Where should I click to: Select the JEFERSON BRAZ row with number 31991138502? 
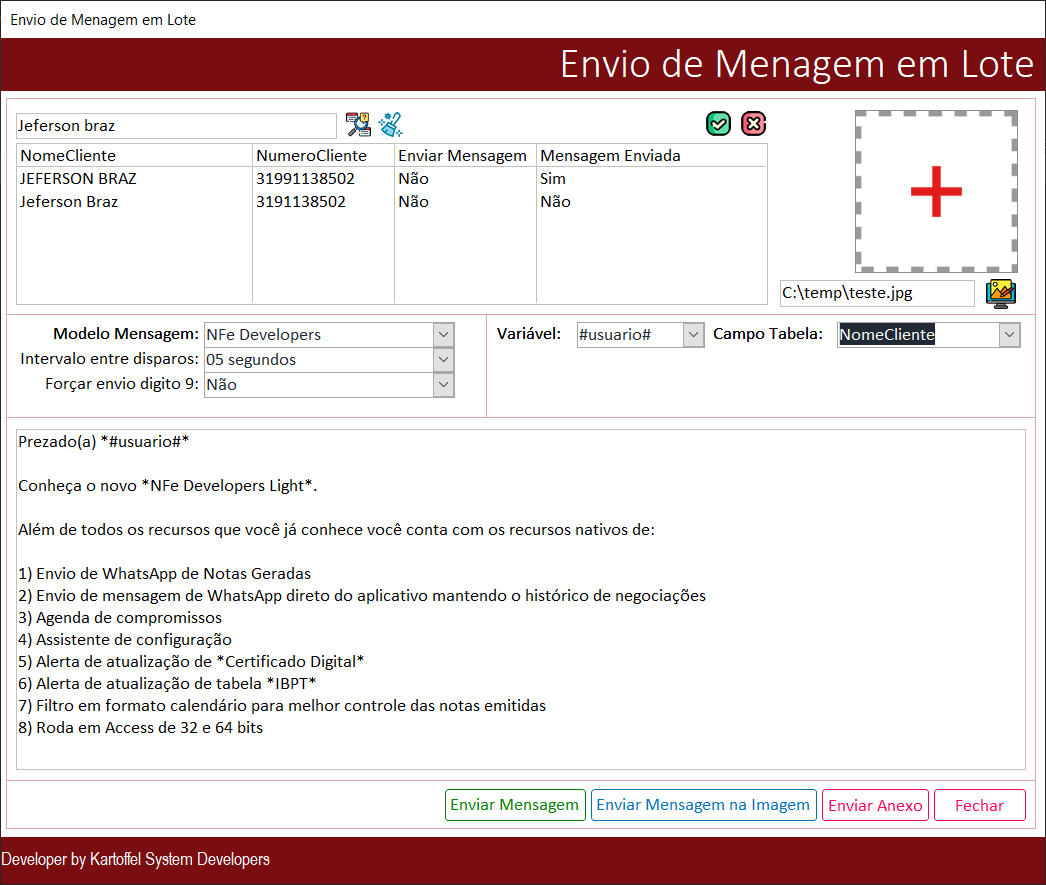(134, 179)
